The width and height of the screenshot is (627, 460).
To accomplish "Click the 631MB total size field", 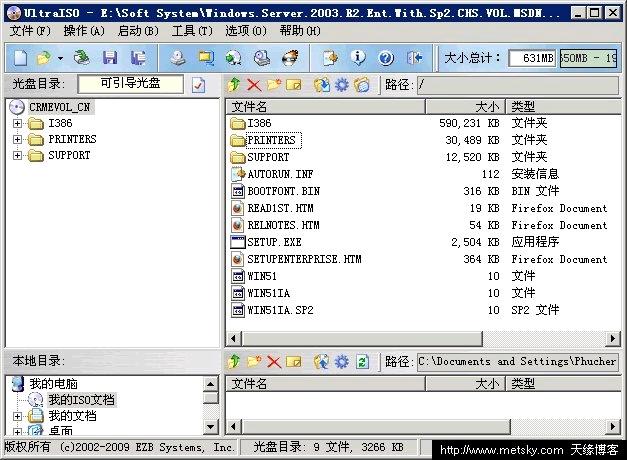I will pos(532,58).
